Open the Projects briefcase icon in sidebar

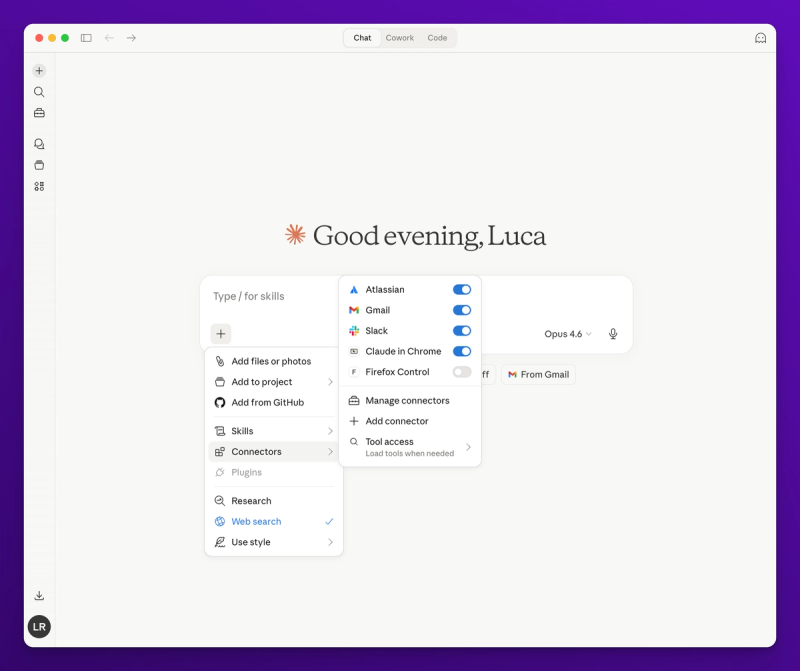[x=38, y=113]
